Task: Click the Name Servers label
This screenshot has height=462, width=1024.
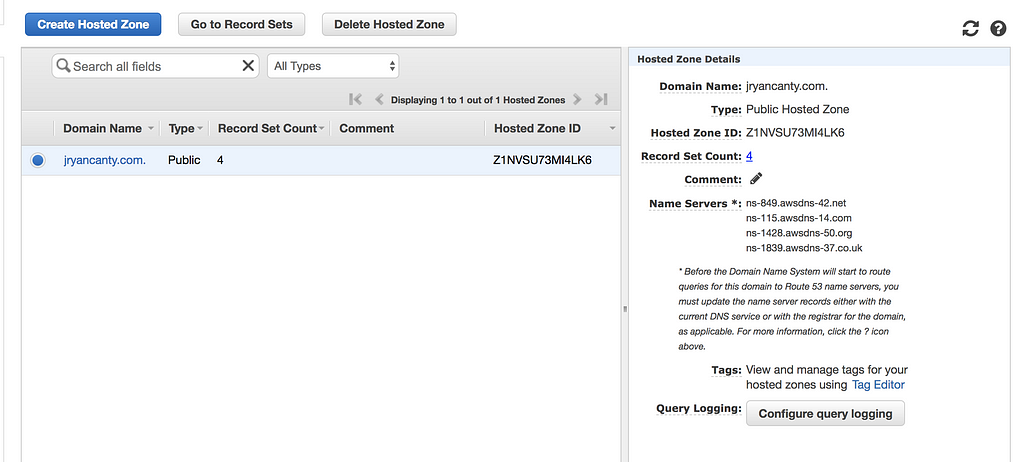Action: click(x=695, y=204)
